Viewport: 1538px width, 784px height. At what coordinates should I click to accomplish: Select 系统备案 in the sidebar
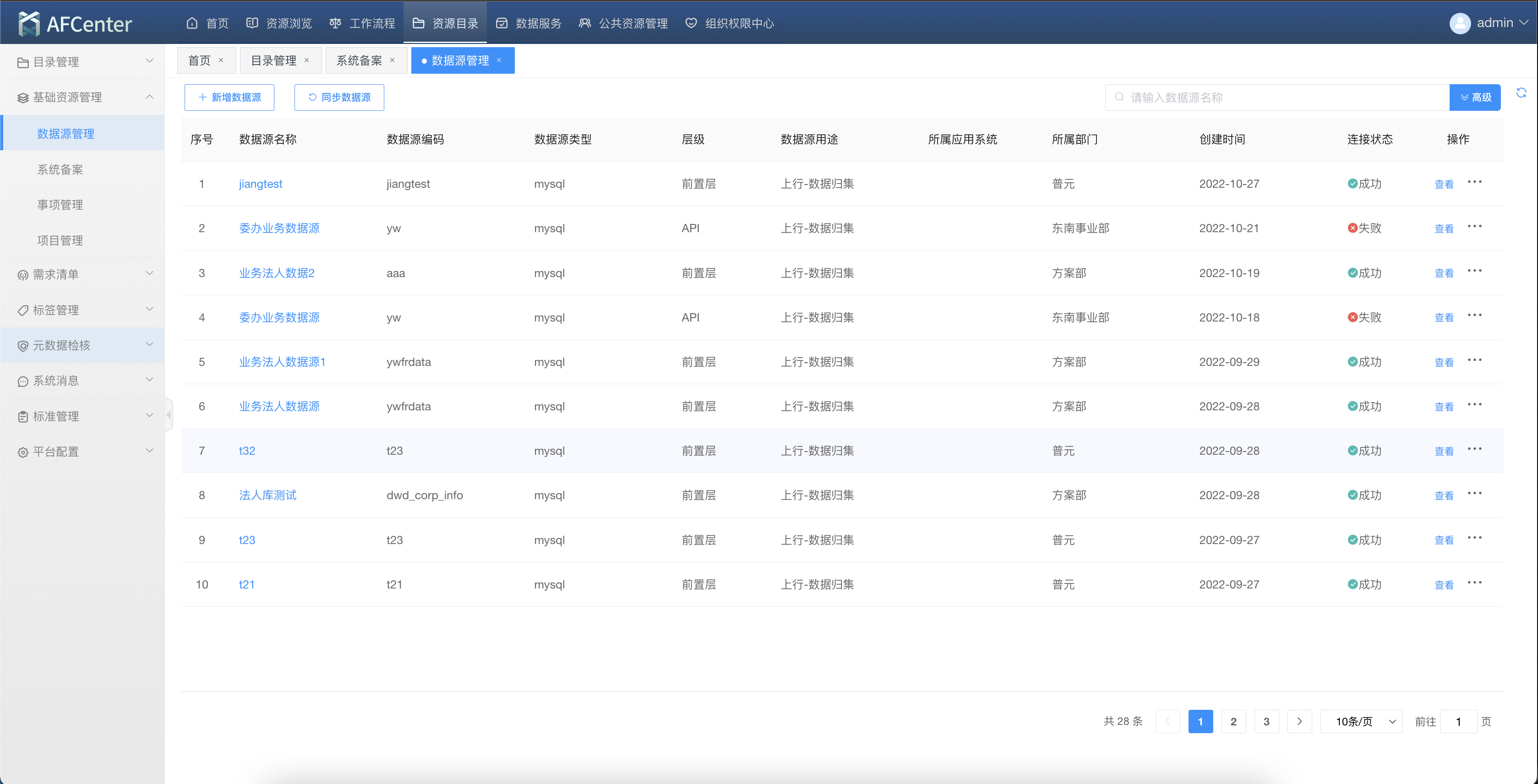click(x=82, y=169)
